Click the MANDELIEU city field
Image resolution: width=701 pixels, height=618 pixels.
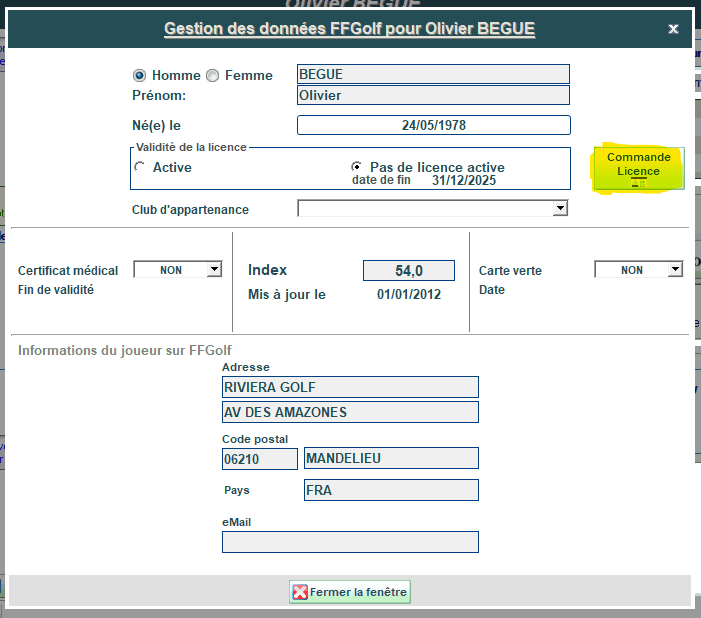[x=391, y=458]
